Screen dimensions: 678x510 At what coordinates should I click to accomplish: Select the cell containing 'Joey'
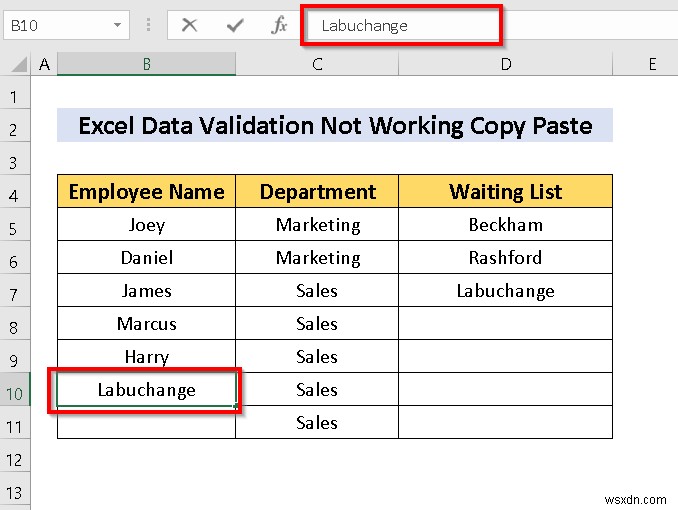click(x=147, y=224)
